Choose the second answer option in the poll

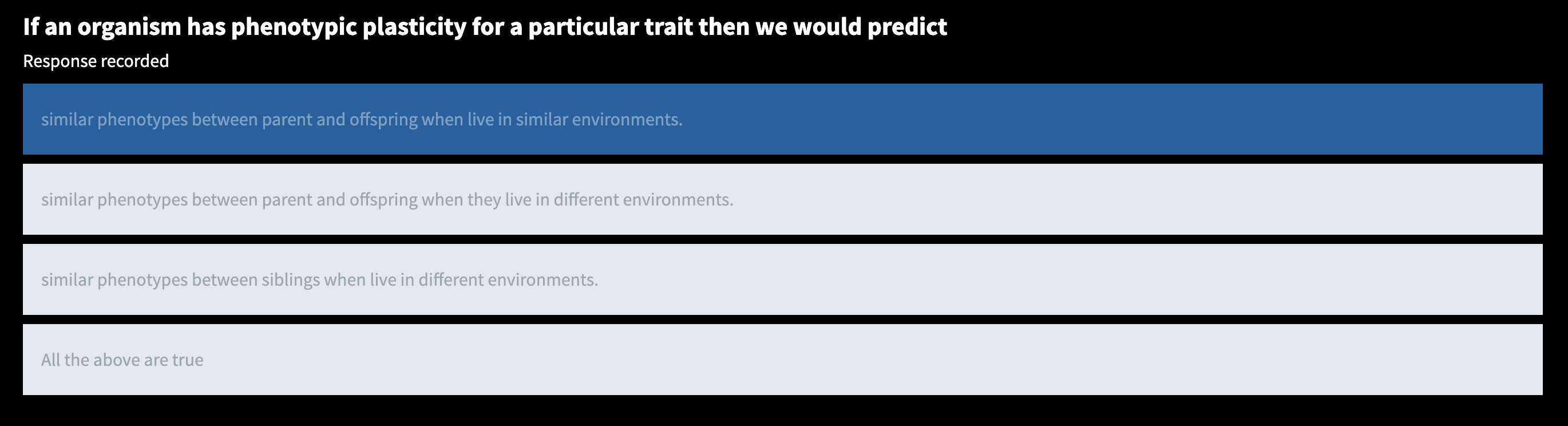783,199
